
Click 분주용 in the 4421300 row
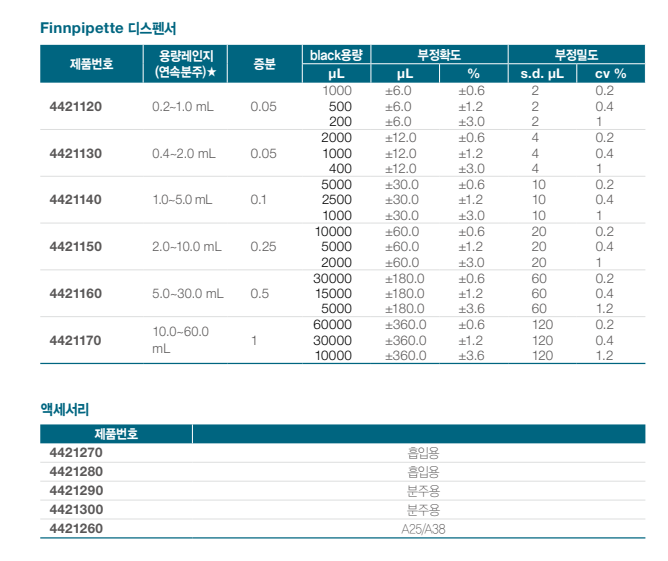tap(423, 510)
